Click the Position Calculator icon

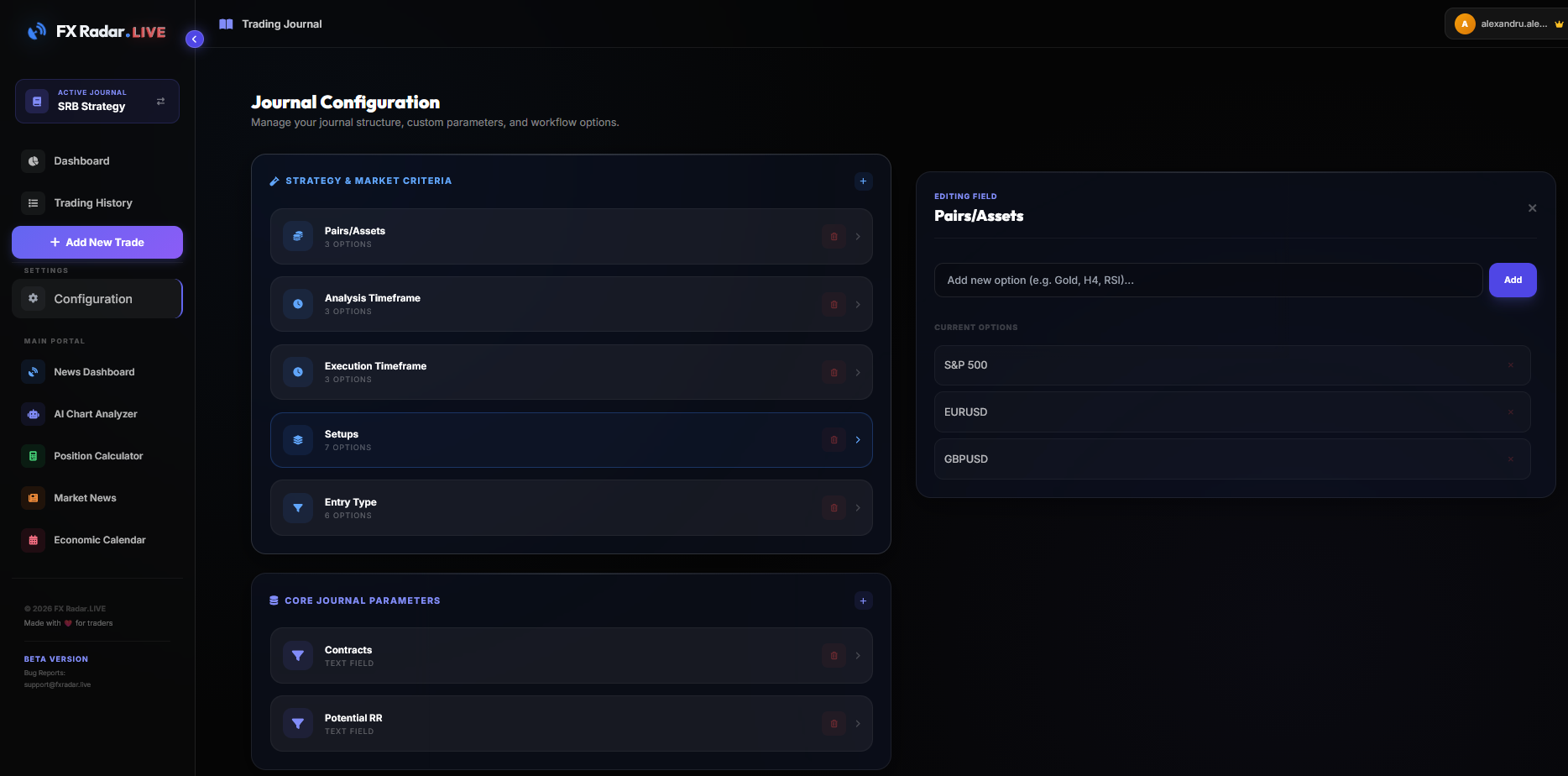pos(33,456)
